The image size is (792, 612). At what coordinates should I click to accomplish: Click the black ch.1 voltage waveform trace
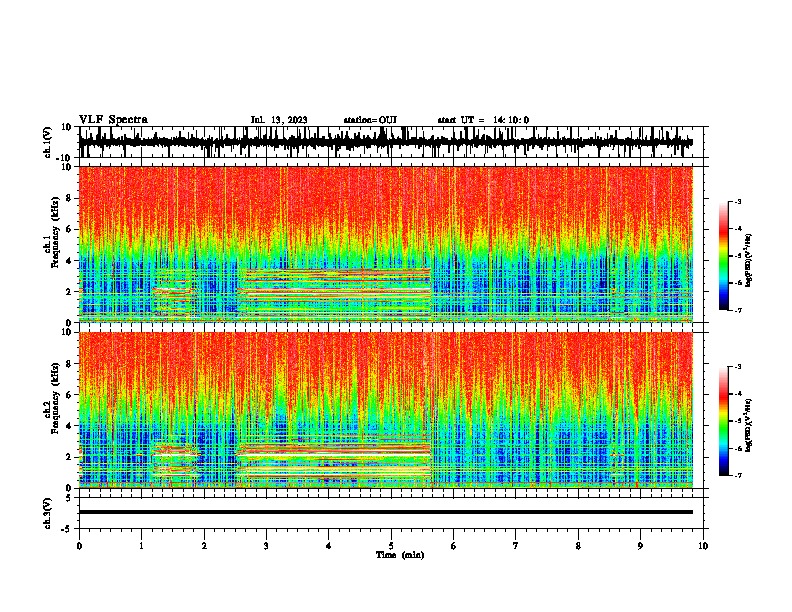[x=386, y=142]
